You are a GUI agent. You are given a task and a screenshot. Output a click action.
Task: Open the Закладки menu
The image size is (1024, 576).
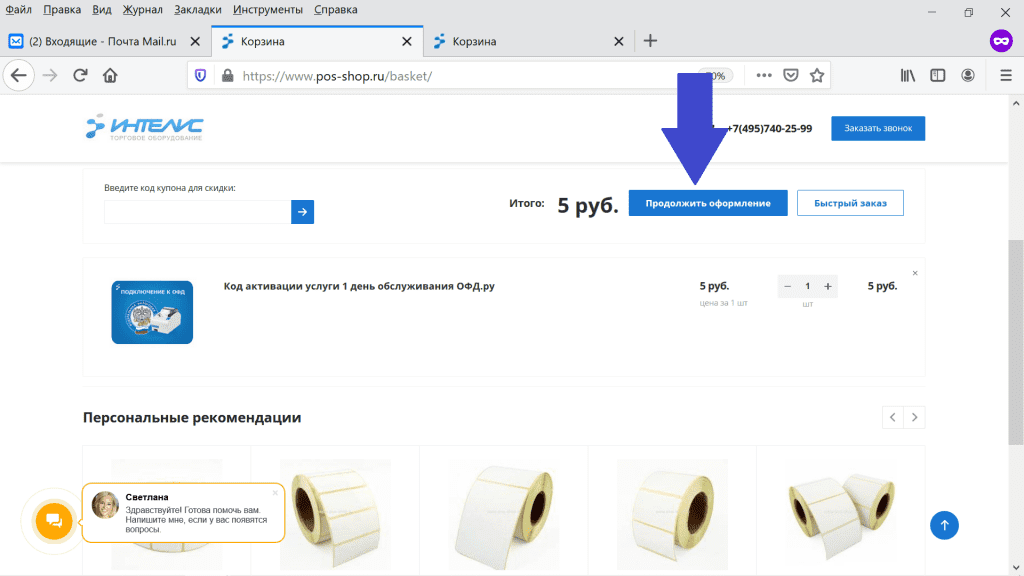197,10
